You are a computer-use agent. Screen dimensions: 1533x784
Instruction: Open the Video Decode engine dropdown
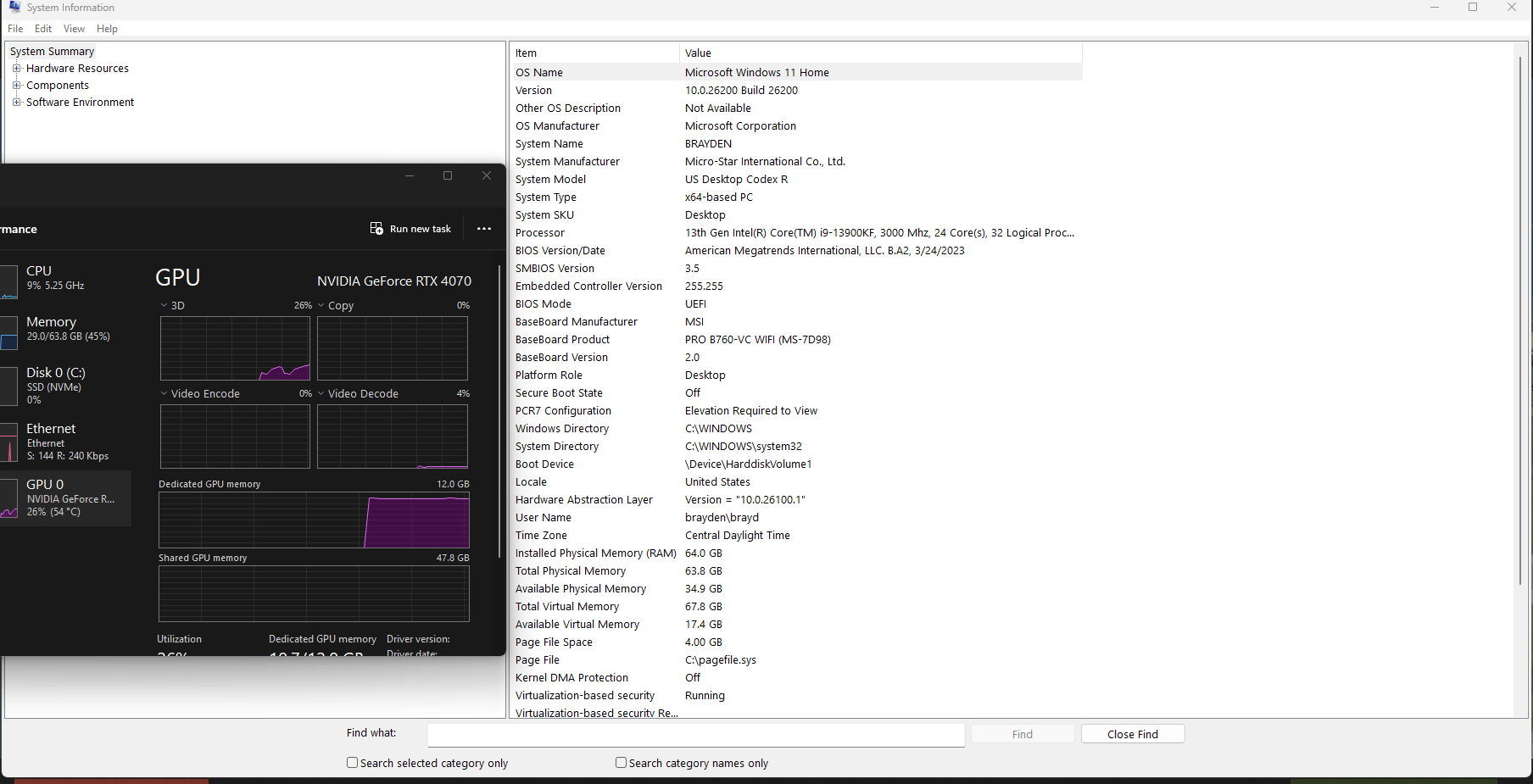[x=321, y=393]
